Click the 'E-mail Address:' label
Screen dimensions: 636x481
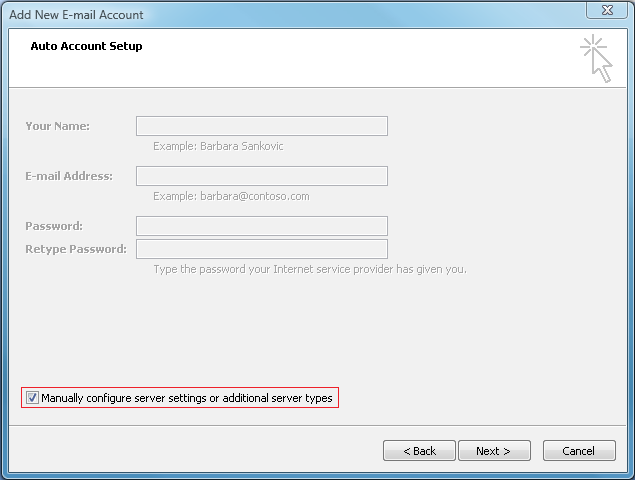pyautogui.click(x=68, y=176)
